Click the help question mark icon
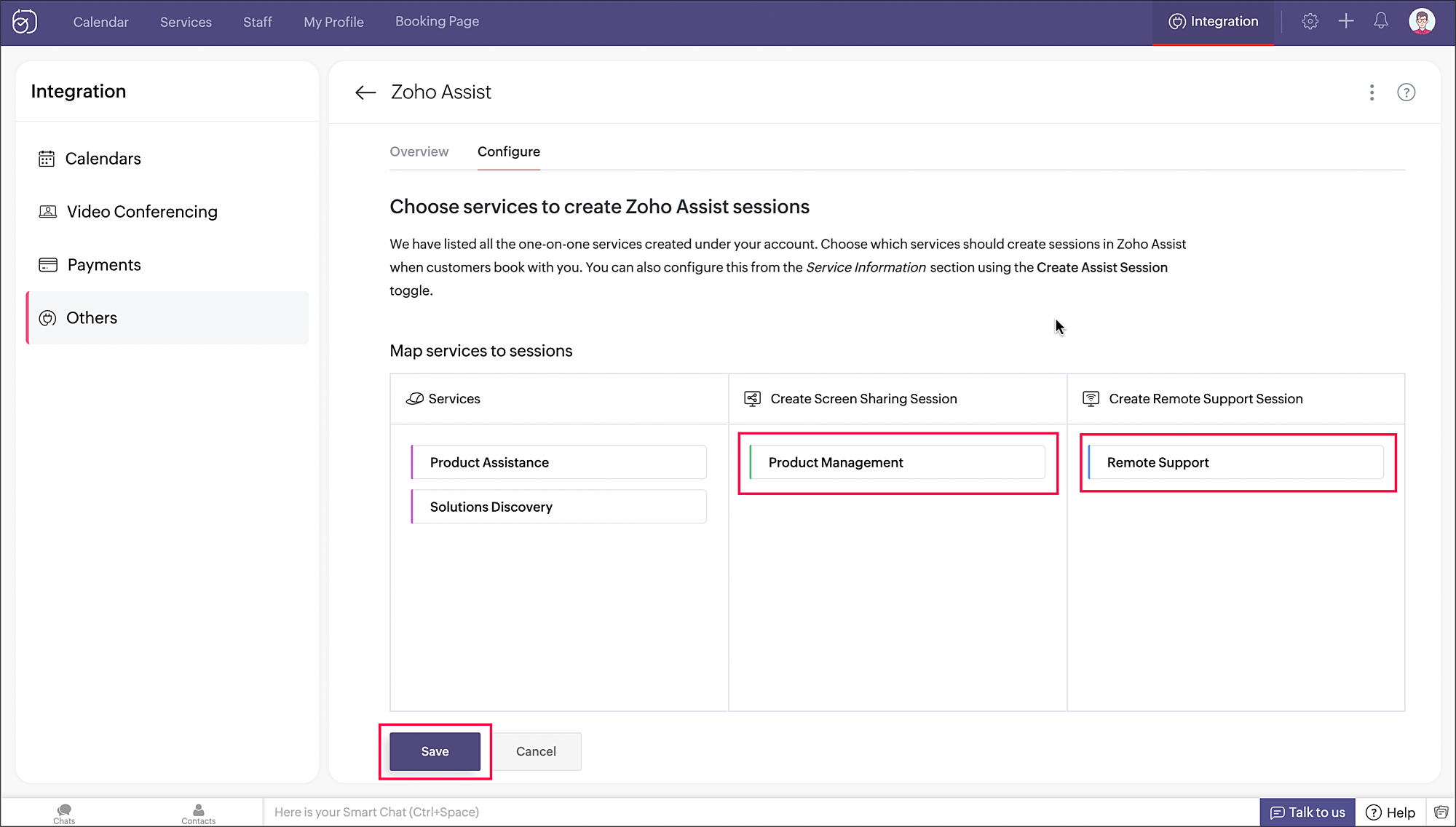This screenshot has height=827, width=1456. (1406, 92)
